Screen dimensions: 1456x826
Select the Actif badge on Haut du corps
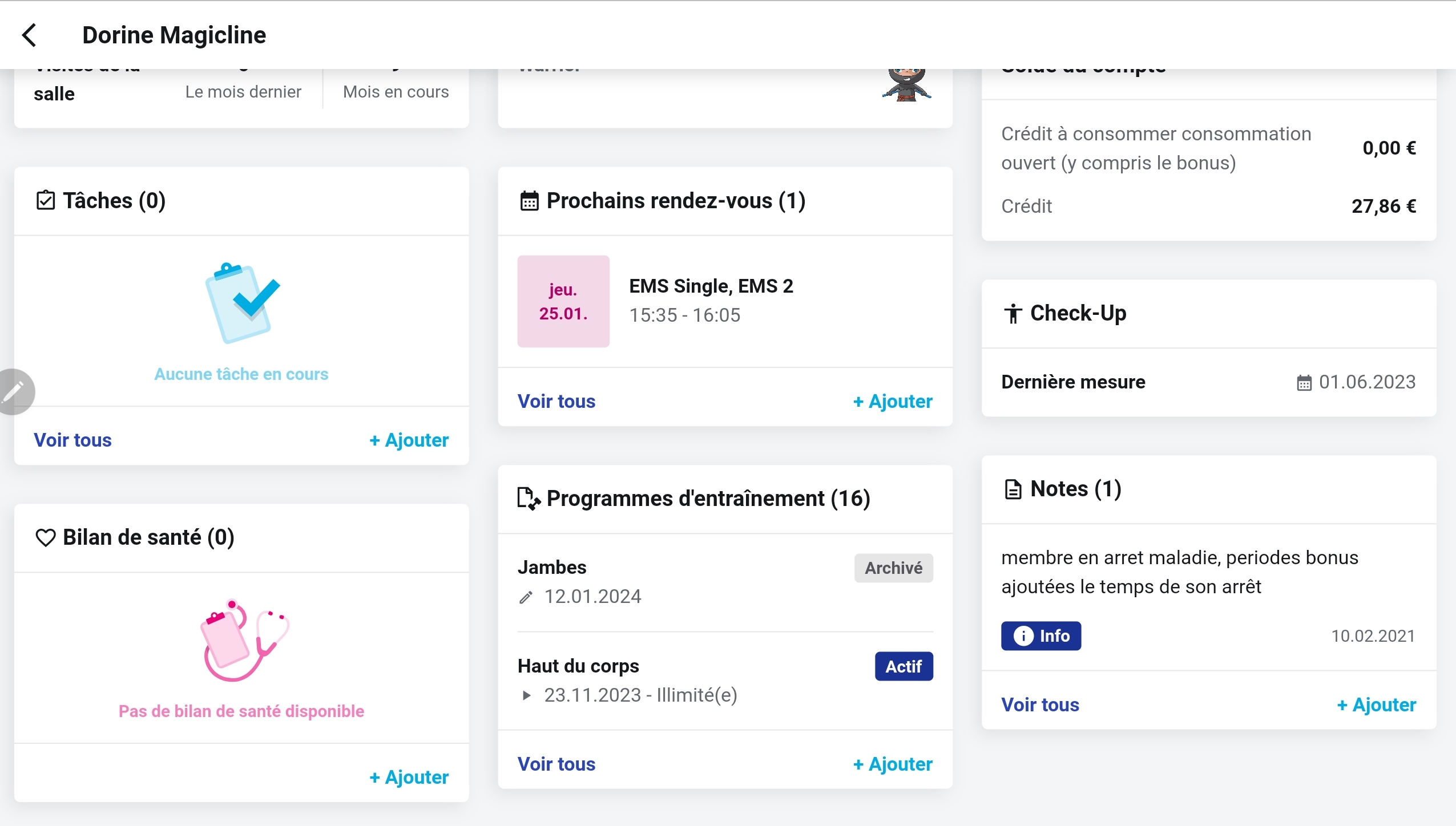click(904, 666)
